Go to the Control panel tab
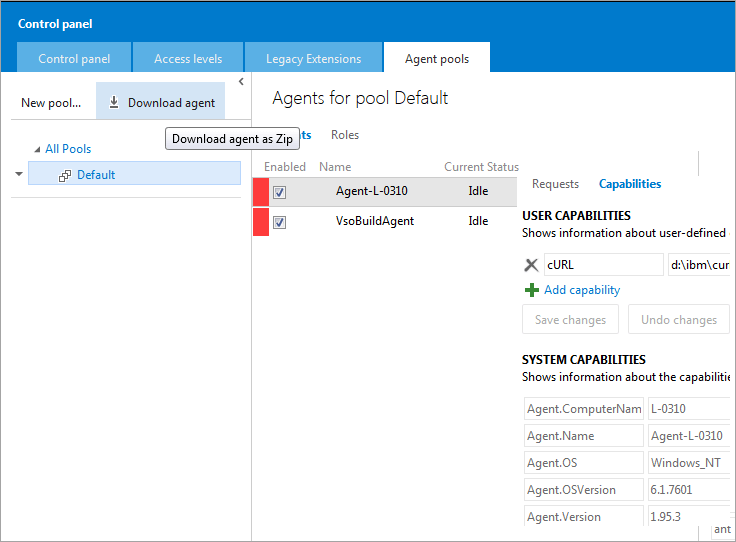 (74, 59)
